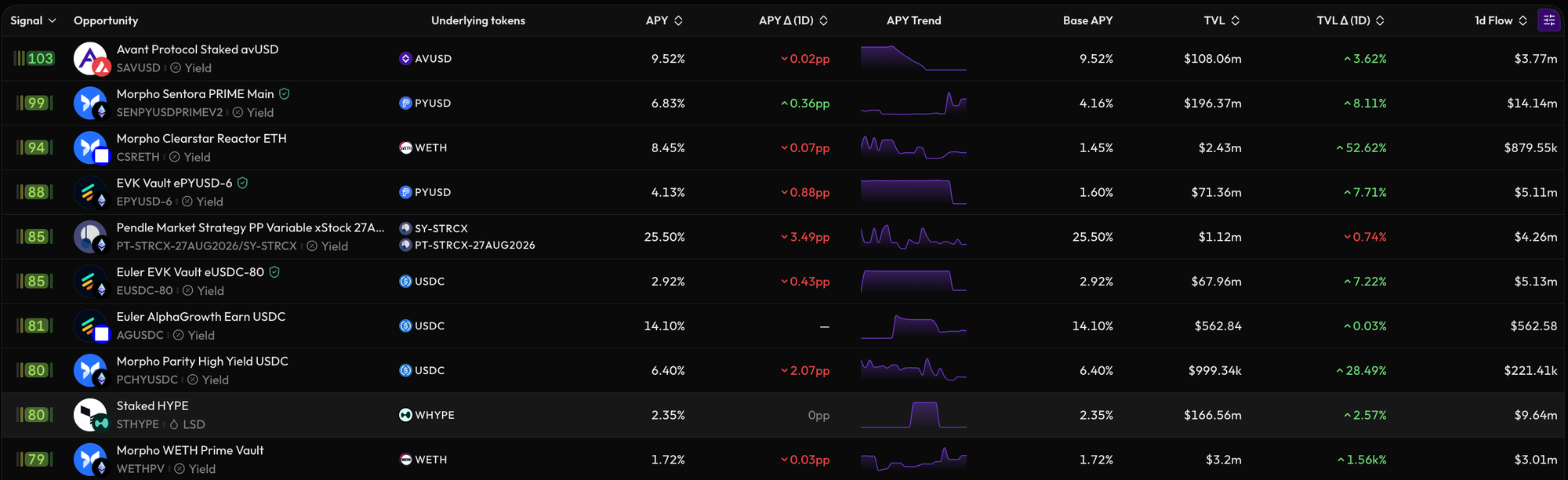This screenshot has height=480, width=1568.
Task: Sort by TVL Δ (1D) column
Action: pyautogui.click(x=1350, y=20)
